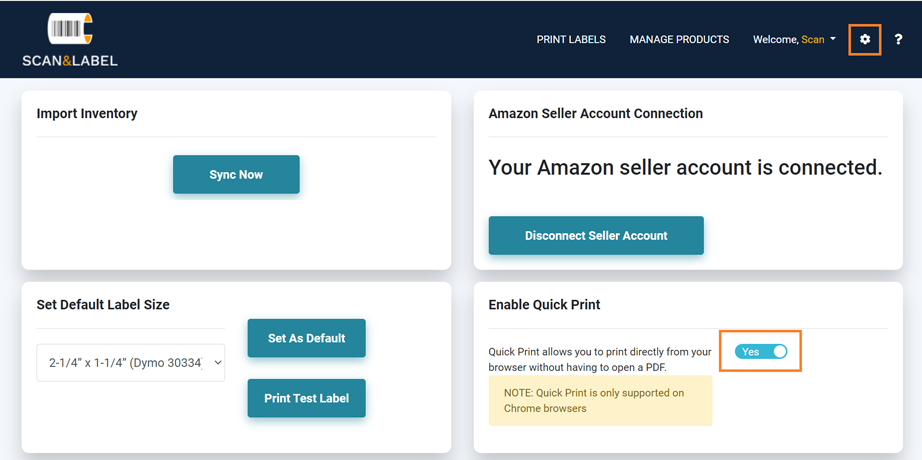Expand the Welcome, Scan user menu caret
This screenshot has width=922, height=460.
click(833, 39)
